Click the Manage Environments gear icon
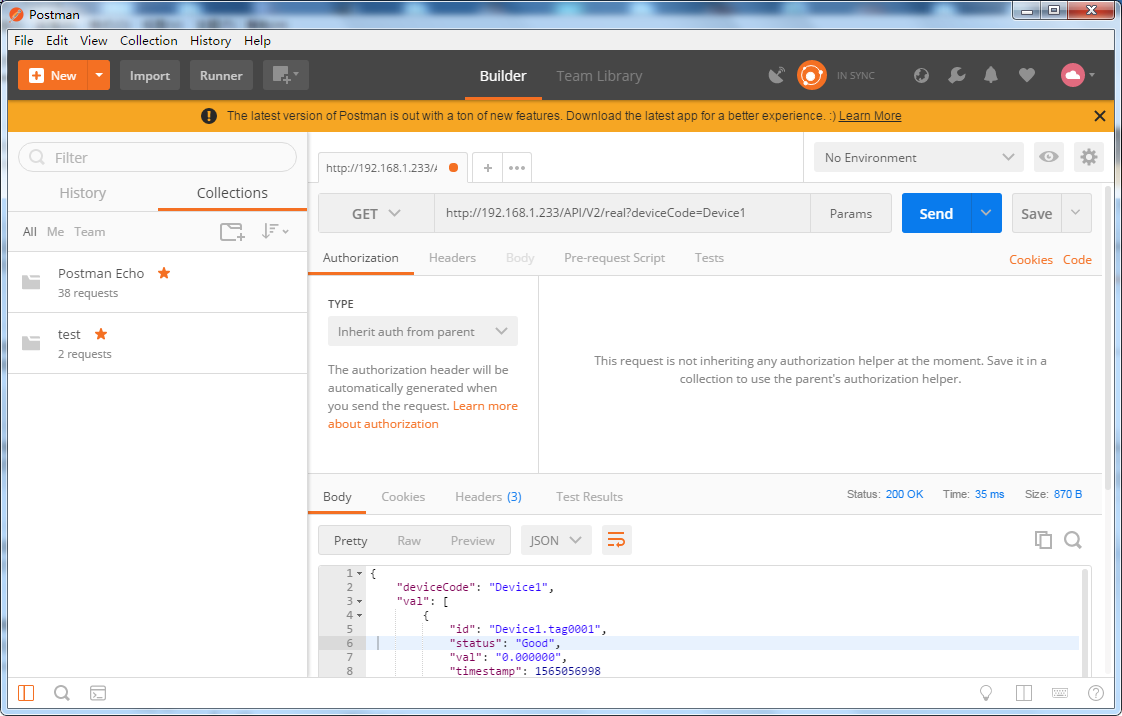The image size is (1122, 716). point(1088,157)
